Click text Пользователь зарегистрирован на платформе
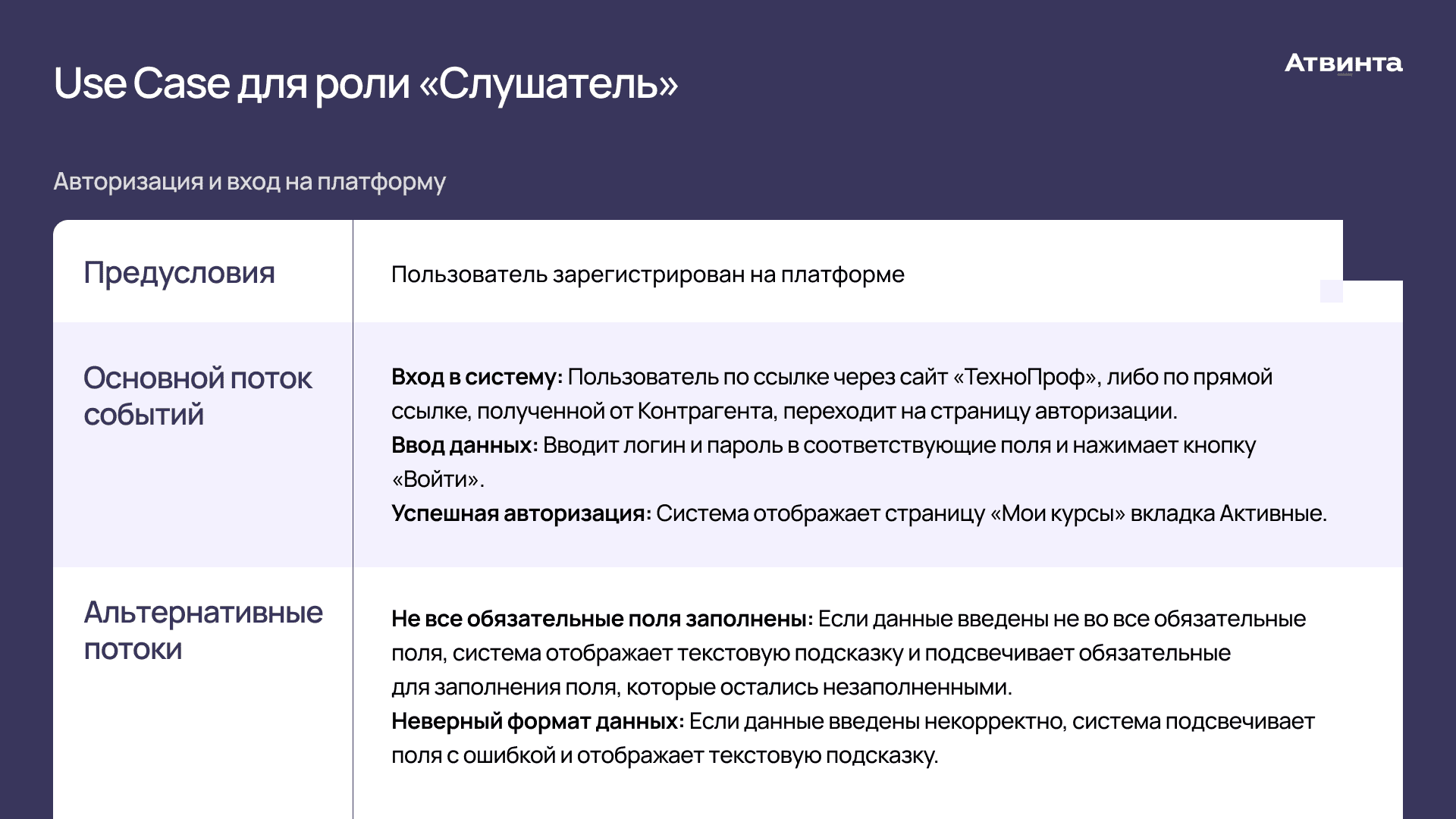The image size is (1456, 819). point(648,275)
